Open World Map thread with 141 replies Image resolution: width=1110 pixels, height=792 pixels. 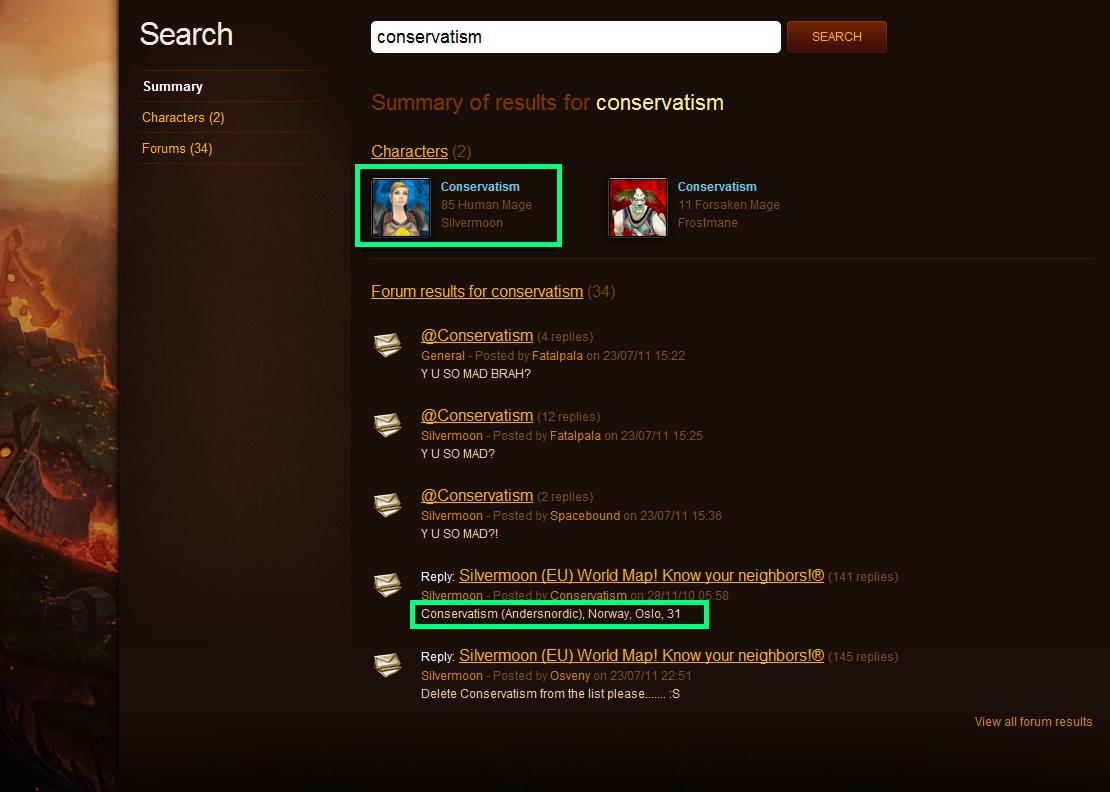point(641,575)
